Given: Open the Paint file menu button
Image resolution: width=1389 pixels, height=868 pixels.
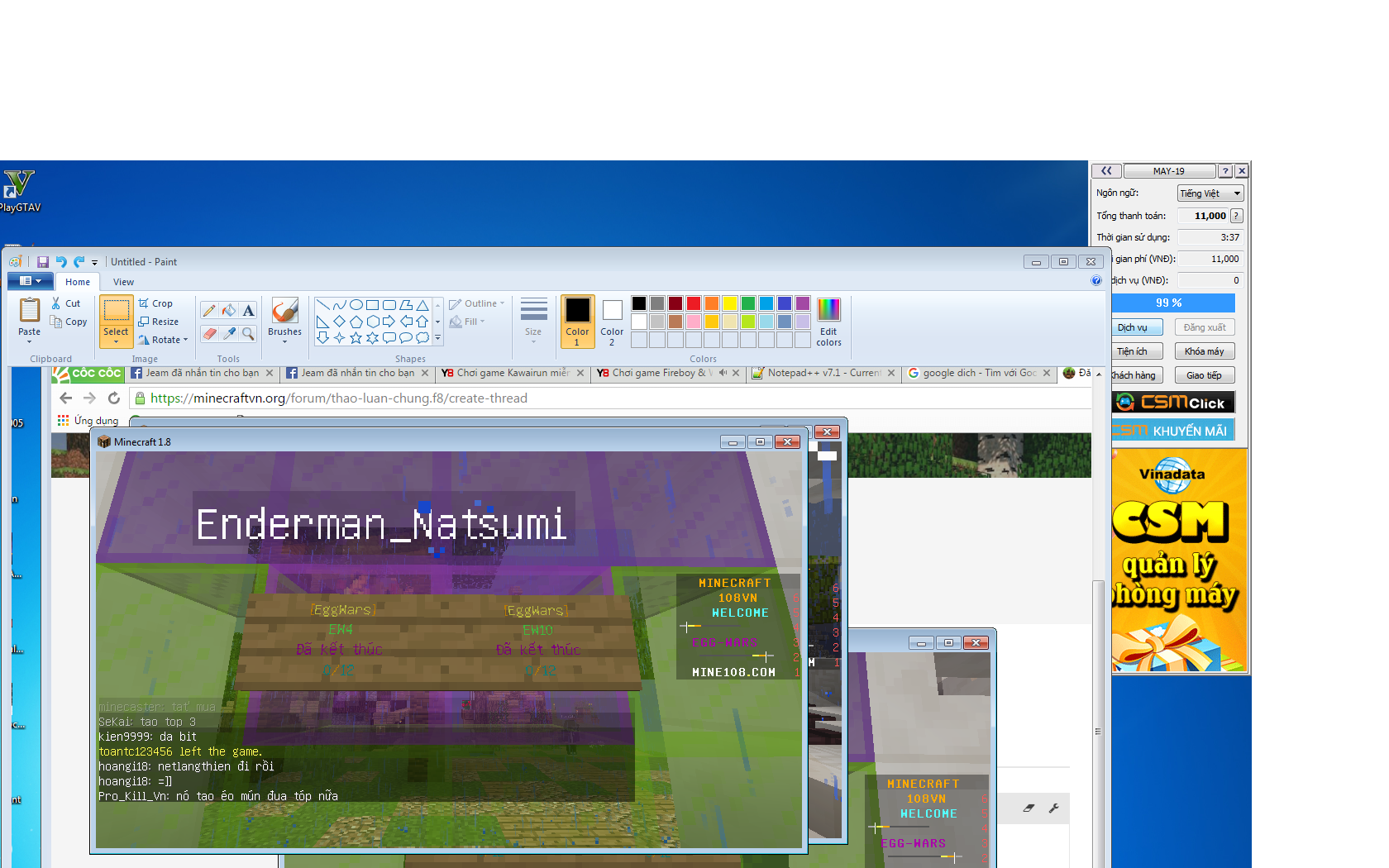Looking at the screenshot, I should 31,281.
